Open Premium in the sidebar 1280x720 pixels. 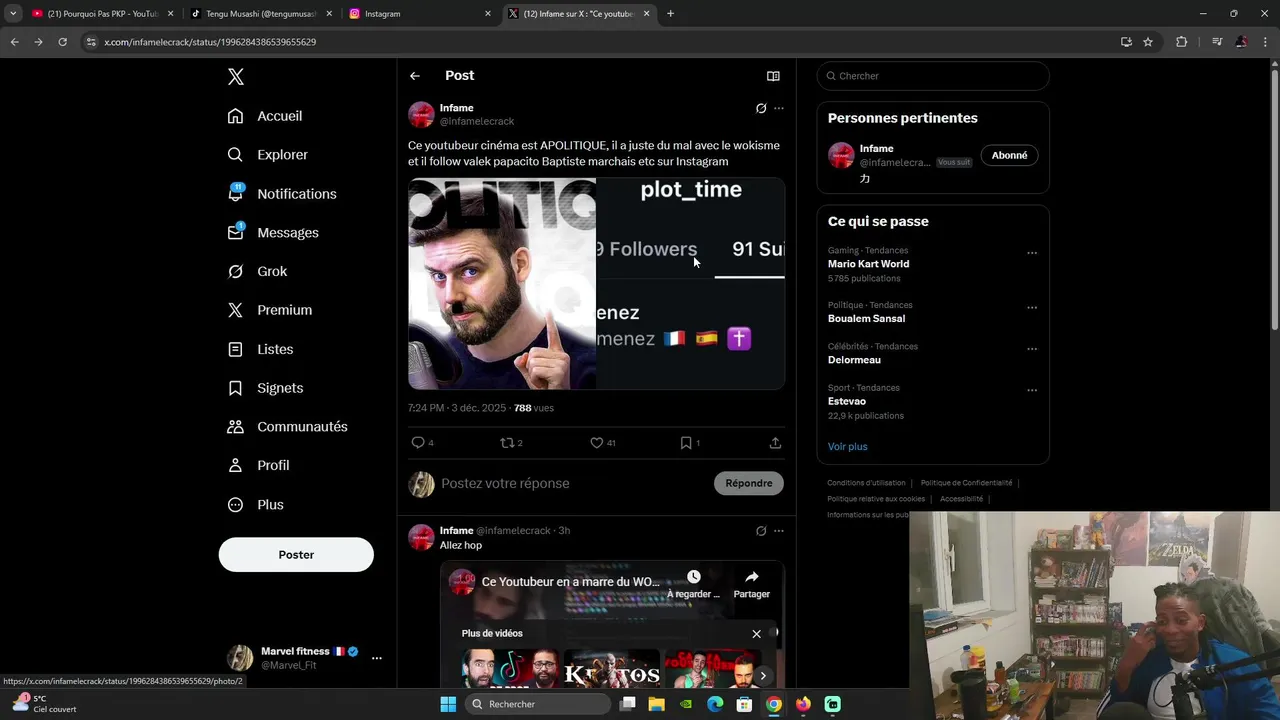click(x=269, y=310)
